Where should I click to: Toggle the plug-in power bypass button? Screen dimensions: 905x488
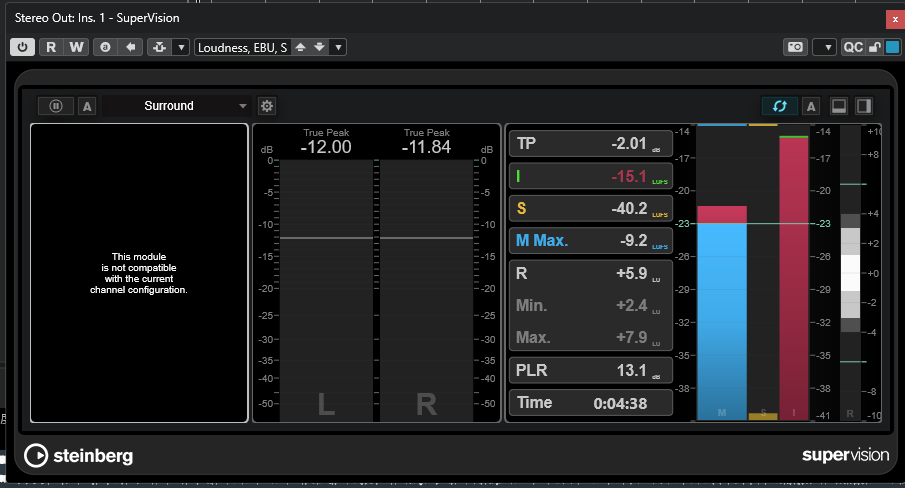tap(23, 47)
